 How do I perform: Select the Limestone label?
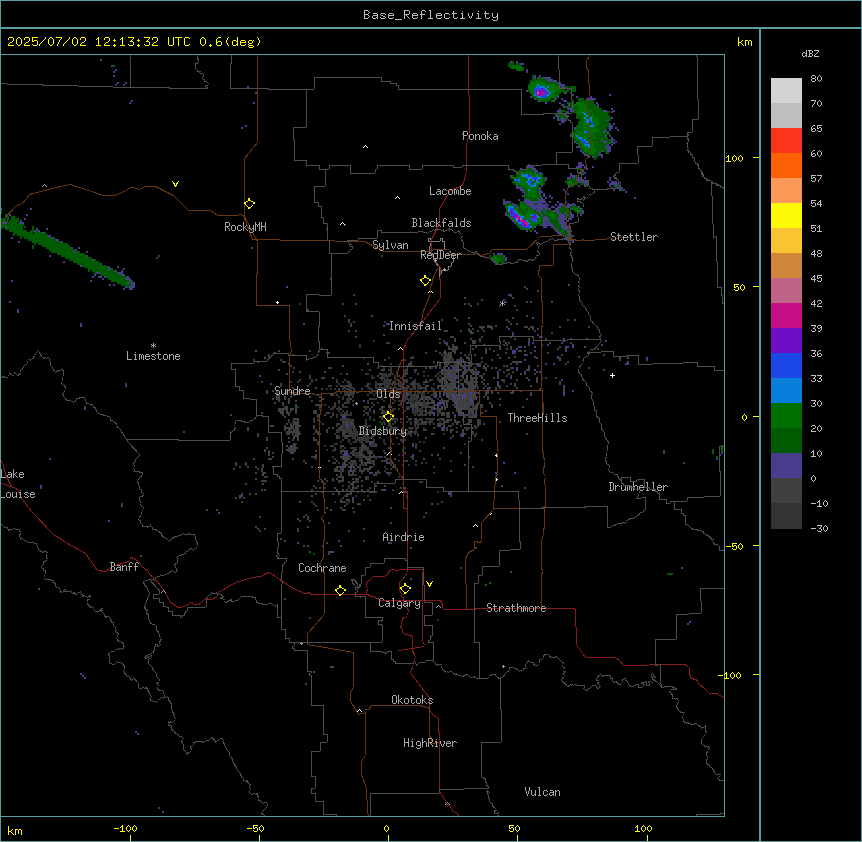(153, 356)
